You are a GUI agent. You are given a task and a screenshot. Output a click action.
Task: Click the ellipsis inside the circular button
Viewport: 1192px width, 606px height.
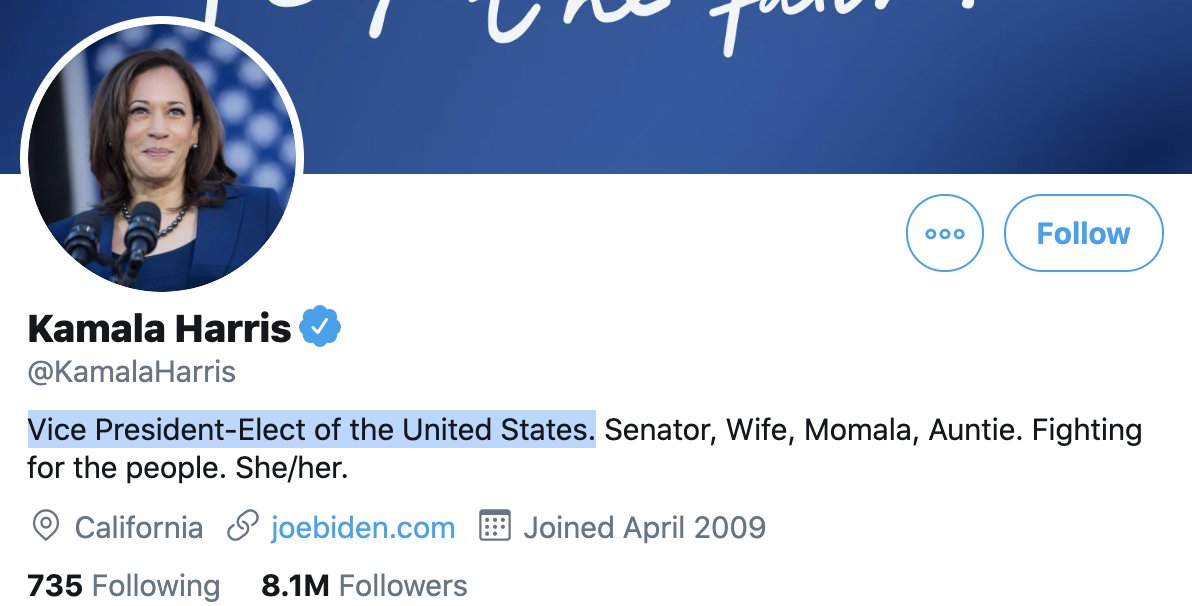click(944, 232)
